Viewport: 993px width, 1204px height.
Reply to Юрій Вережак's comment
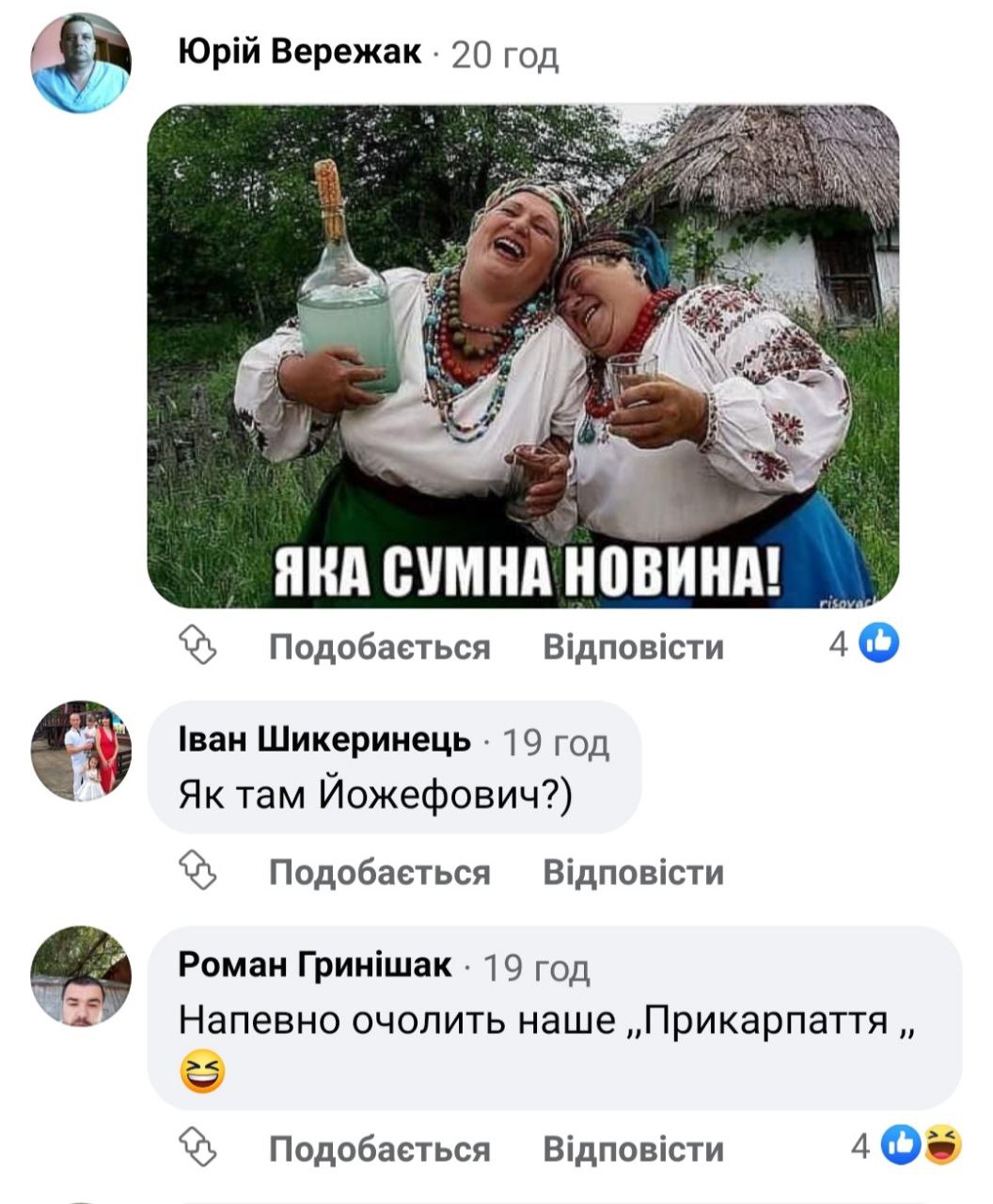(634, 646)
